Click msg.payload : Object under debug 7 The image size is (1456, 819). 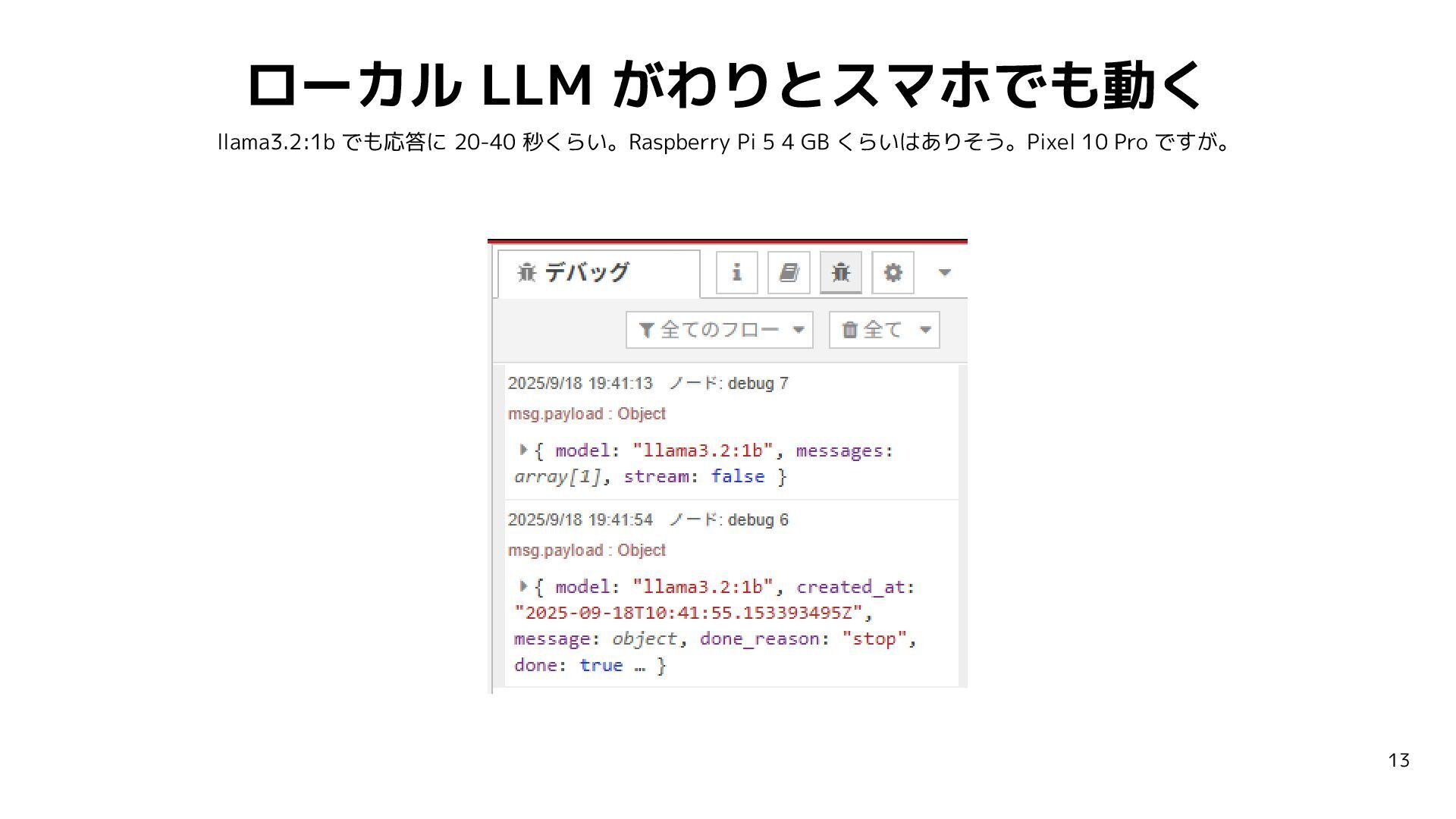(x=586, y=414)
